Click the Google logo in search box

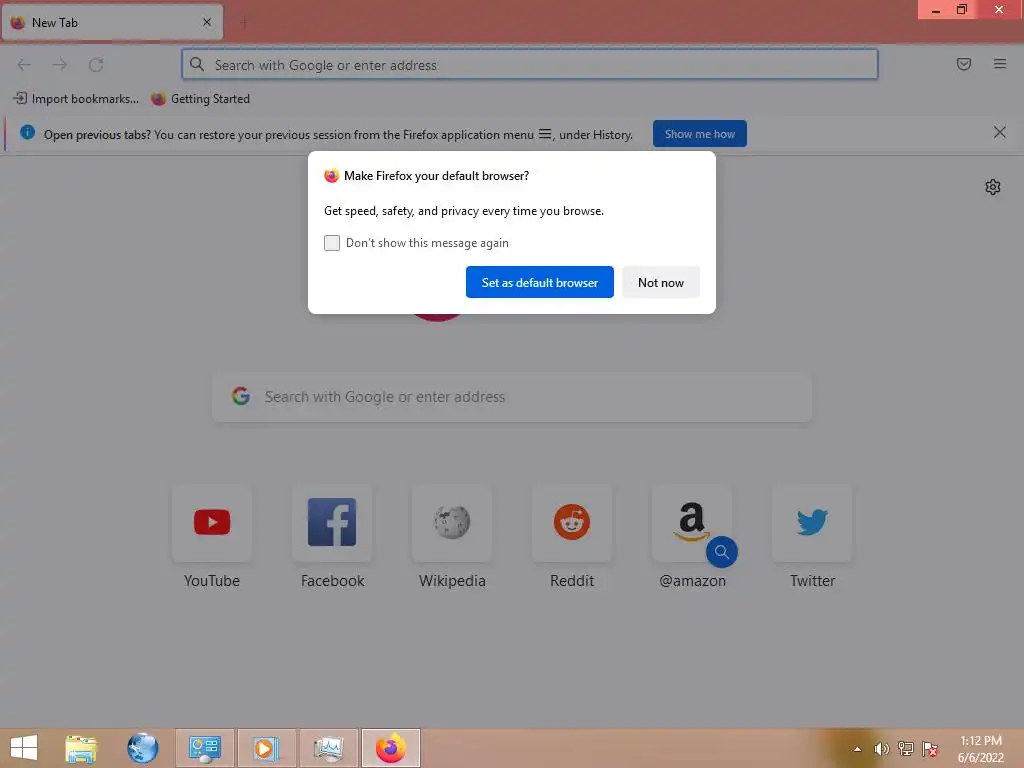pos(241,396)
